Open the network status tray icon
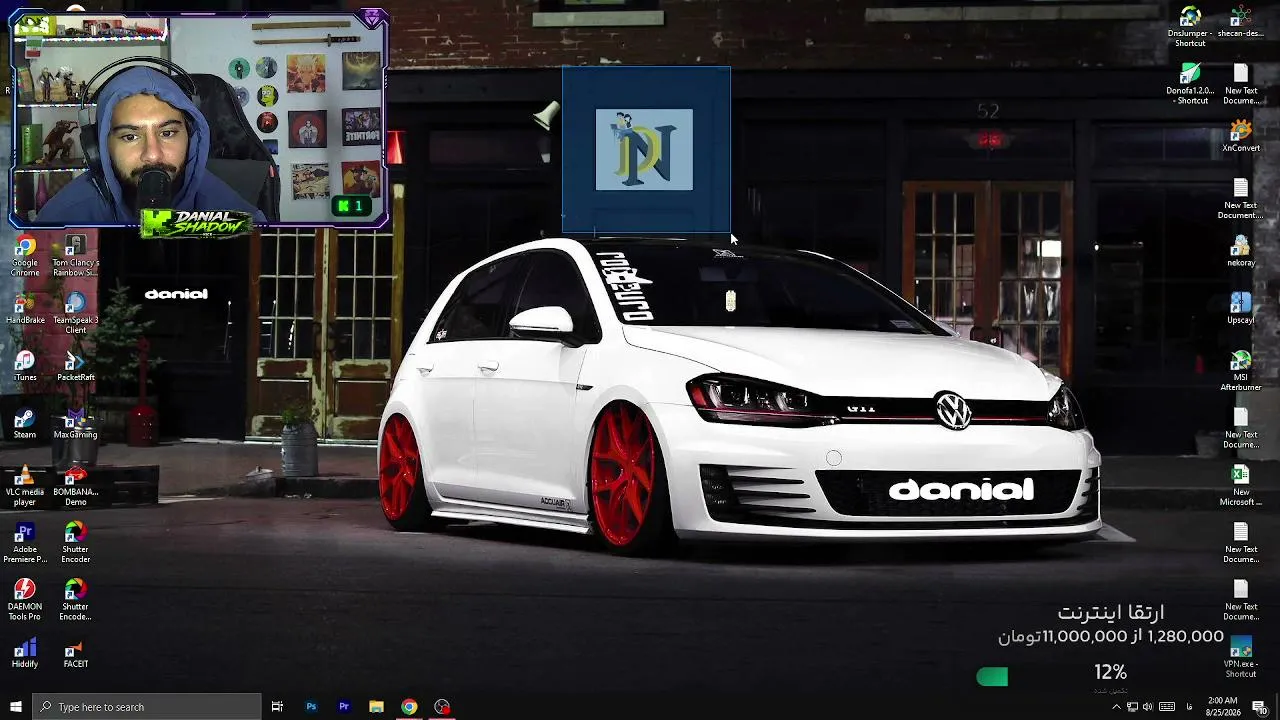Image resolution: width=1280 pixels, height=720 pixels. pos(1132,707)
